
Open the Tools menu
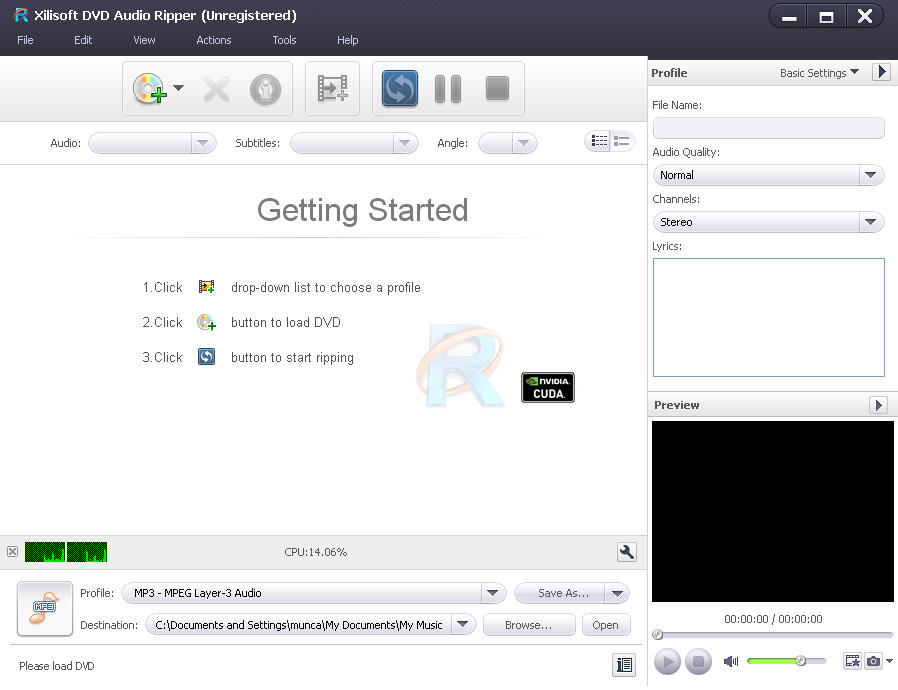coord(284,40)
